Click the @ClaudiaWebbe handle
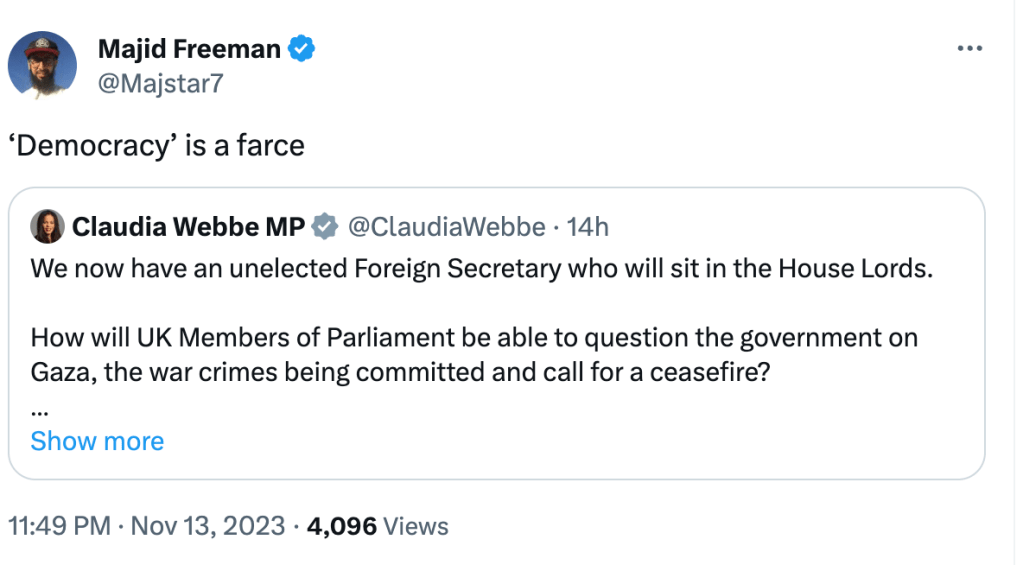Screen dimensions: 1023x565 click(444, 228)
